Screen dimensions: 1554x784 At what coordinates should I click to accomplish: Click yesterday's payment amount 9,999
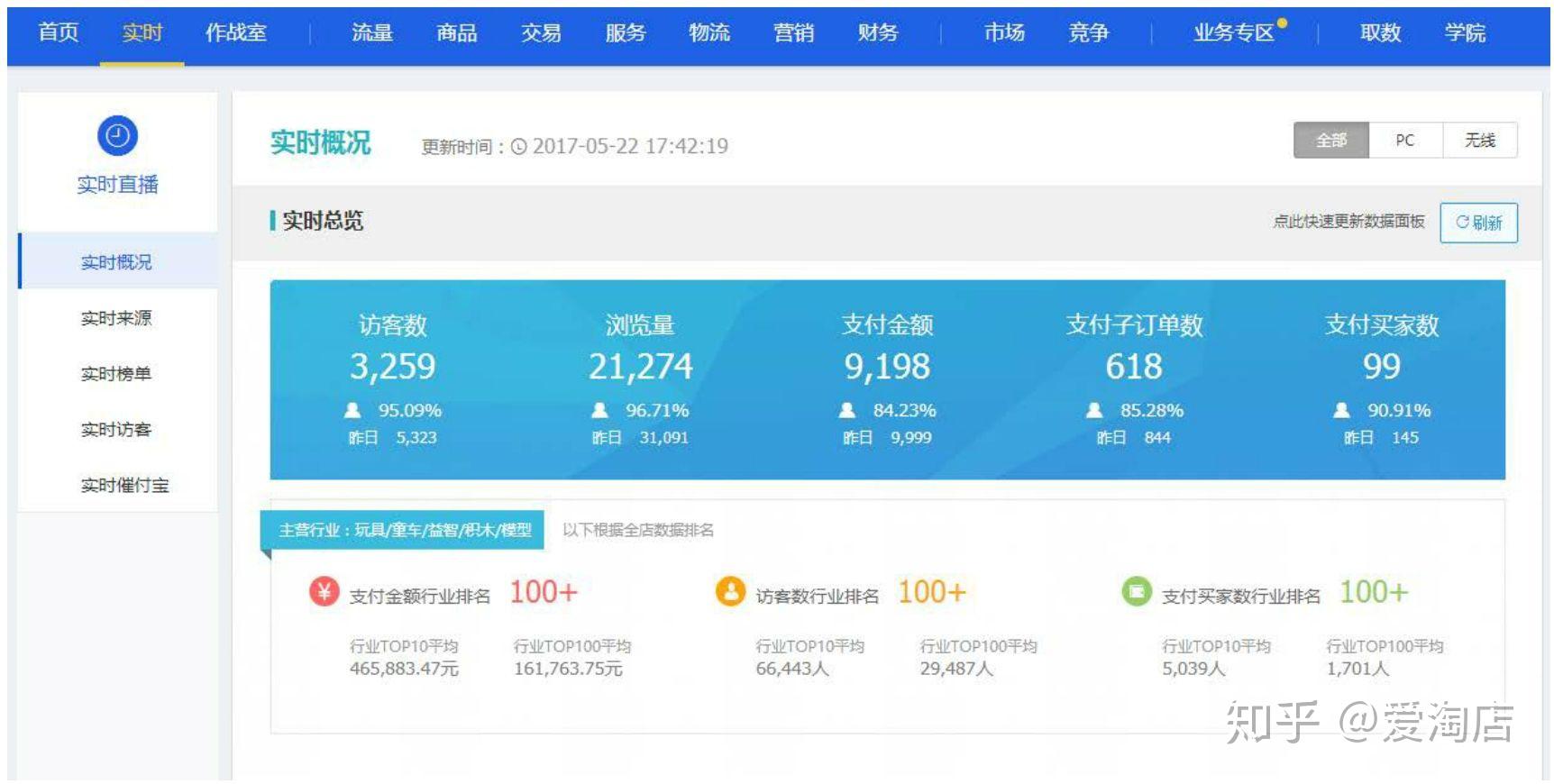pos(911,438)
